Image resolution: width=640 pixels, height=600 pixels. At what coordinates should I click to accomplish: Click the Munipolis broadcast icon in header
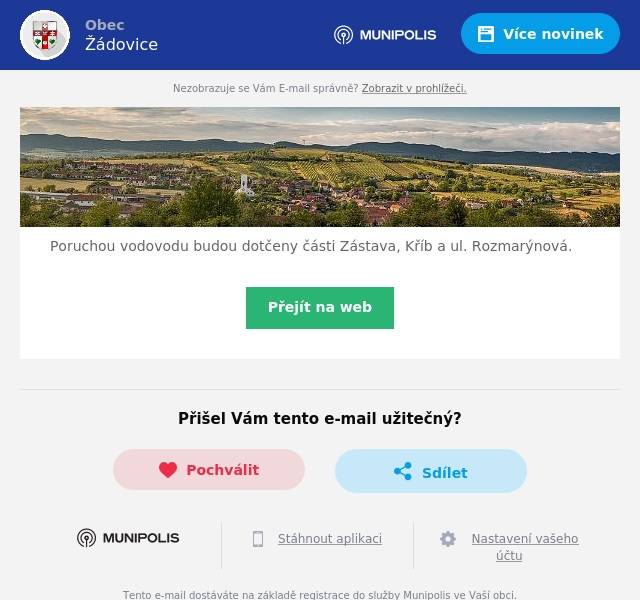click(343, 35)
